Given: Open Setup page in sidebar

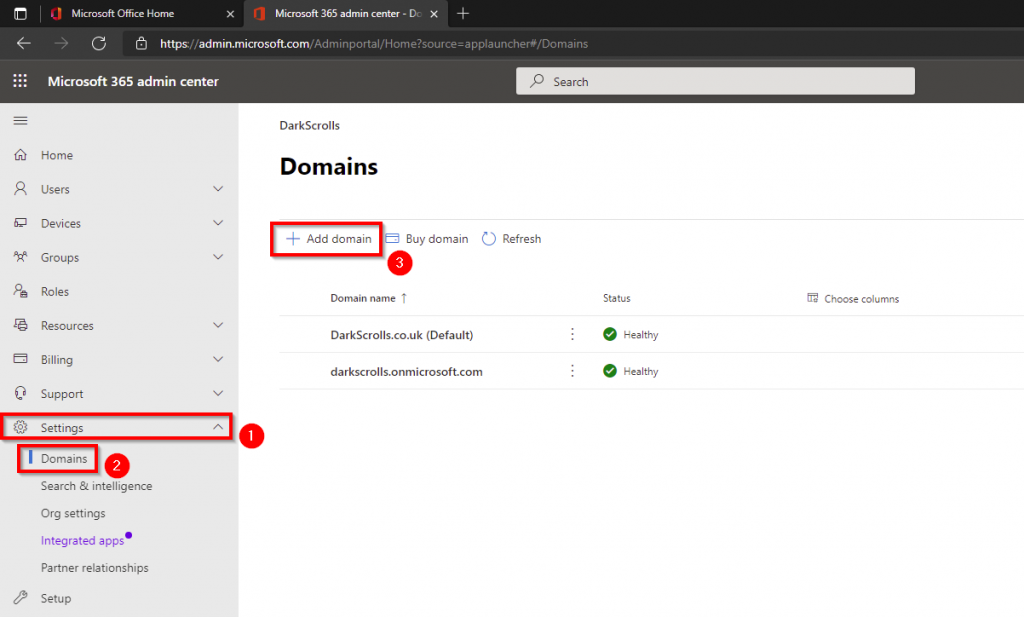Looking at the screenshot, I should tap(56, 598).
